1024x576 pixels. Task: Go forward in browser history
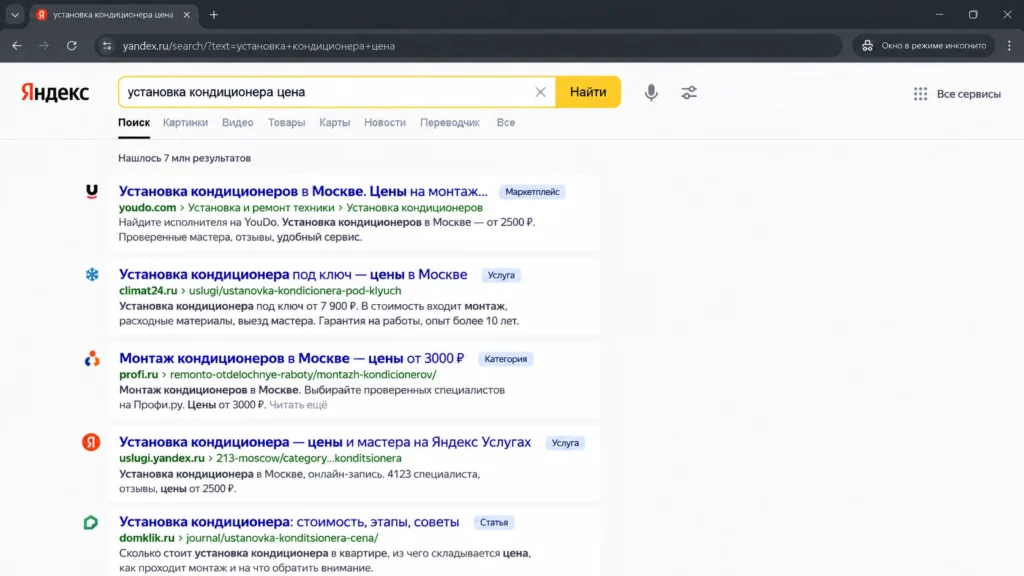[x=44, y=46]
